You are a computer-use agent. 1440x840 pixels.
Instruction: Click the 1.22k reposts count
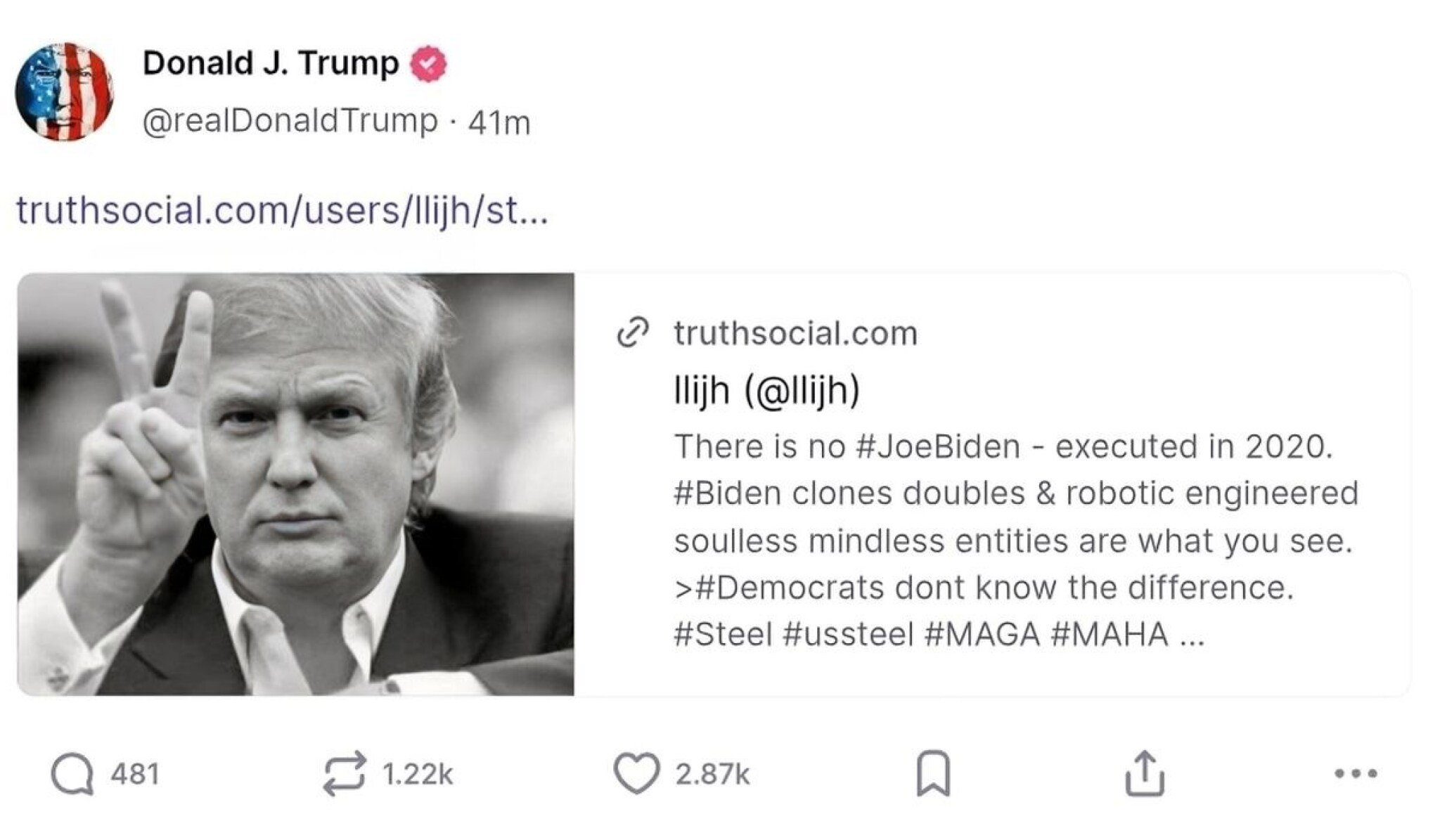pos(418,775)
